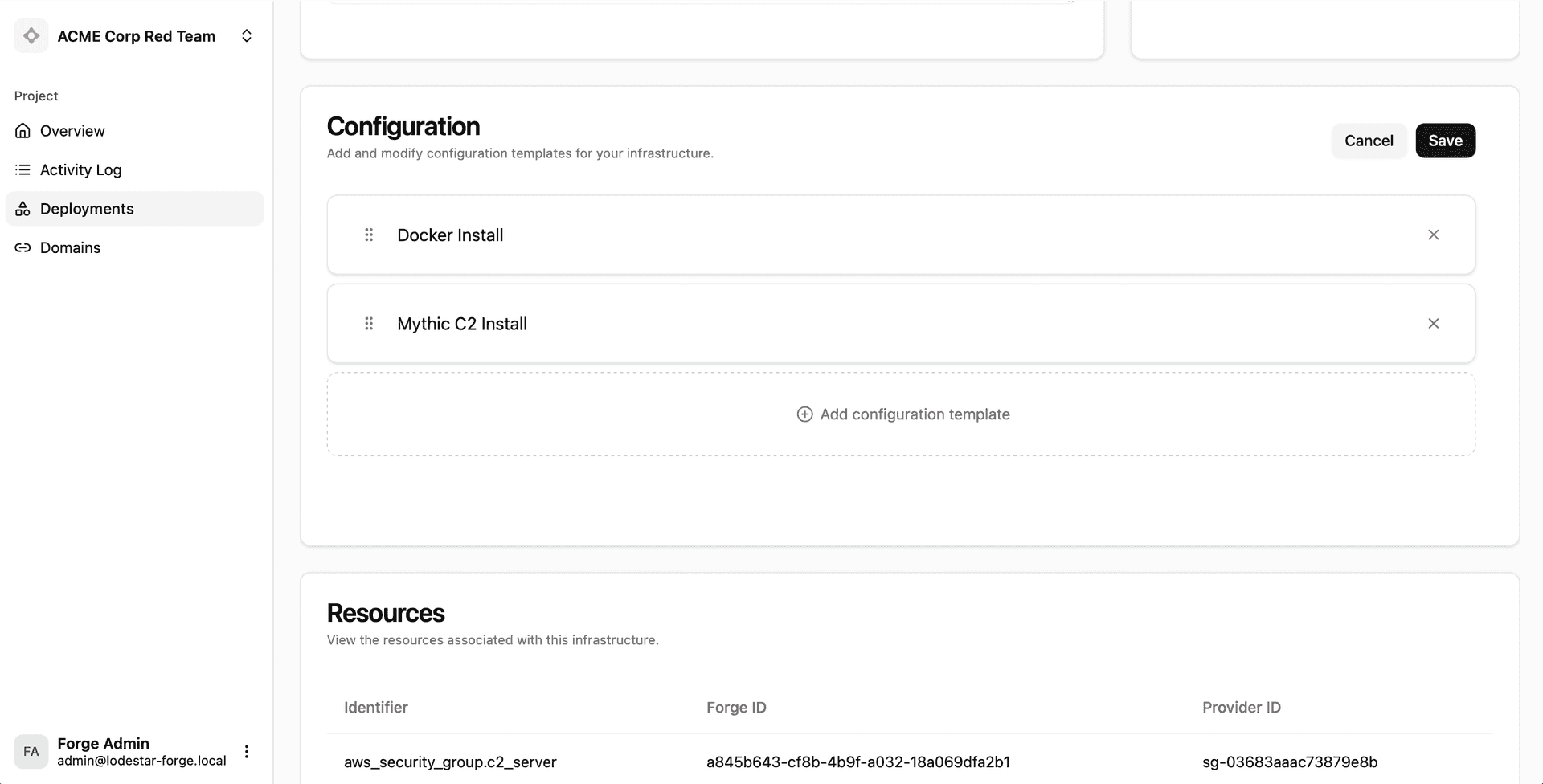Select the aws_security_group.c2_server resource row

coord(450,762)
